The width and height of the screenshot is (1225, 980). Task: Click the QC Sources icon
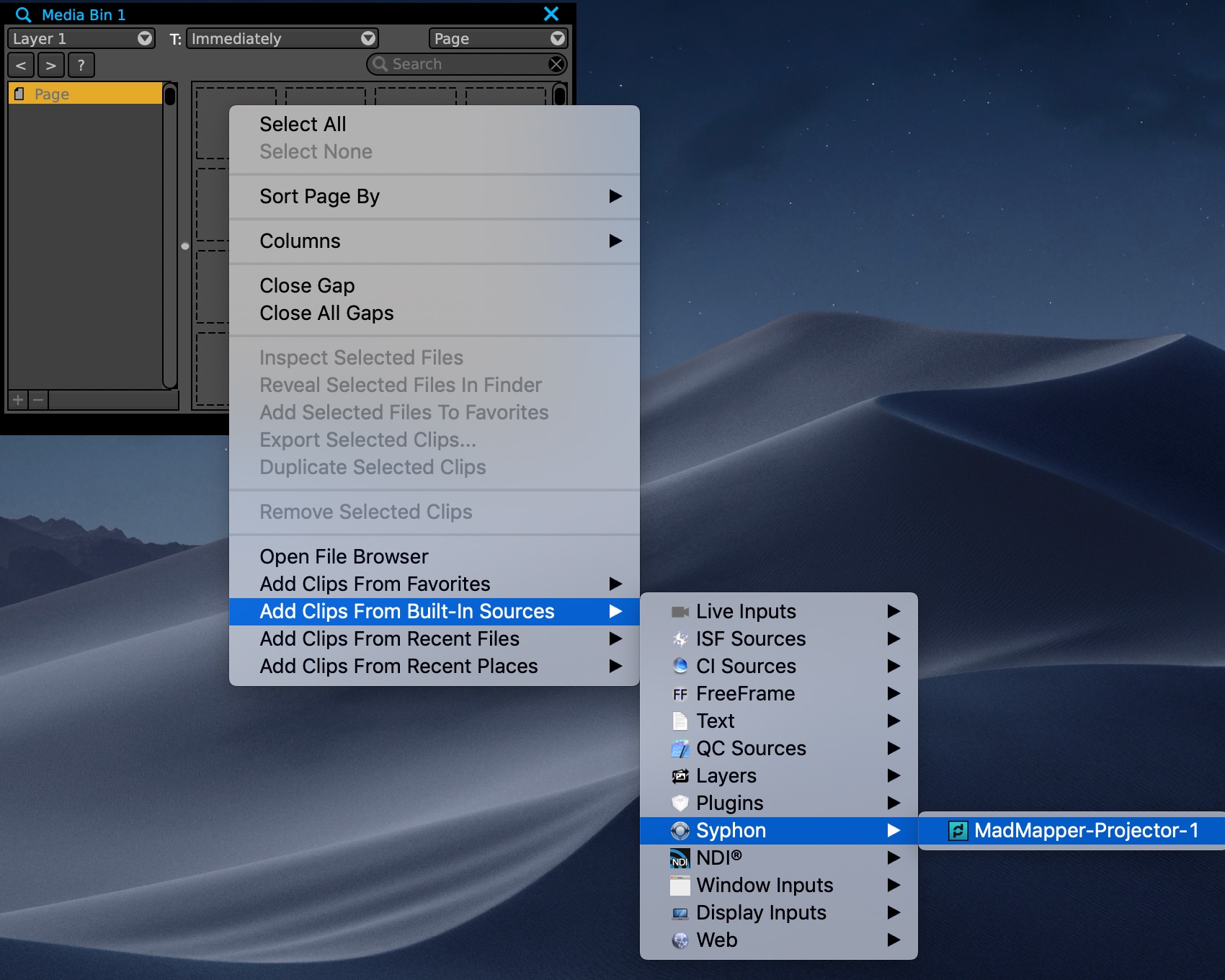pyautogui.click(x=680, y=749)
